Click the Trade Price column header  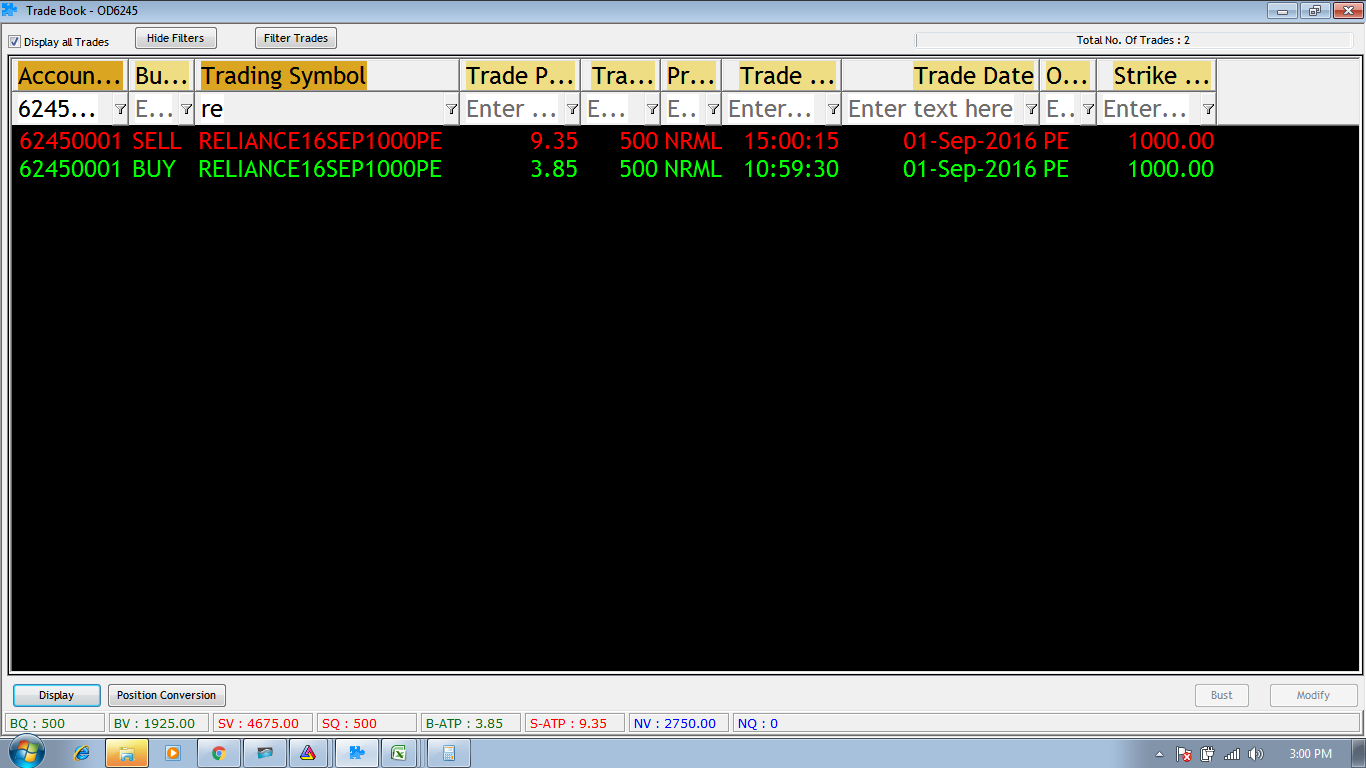point(520,76)
